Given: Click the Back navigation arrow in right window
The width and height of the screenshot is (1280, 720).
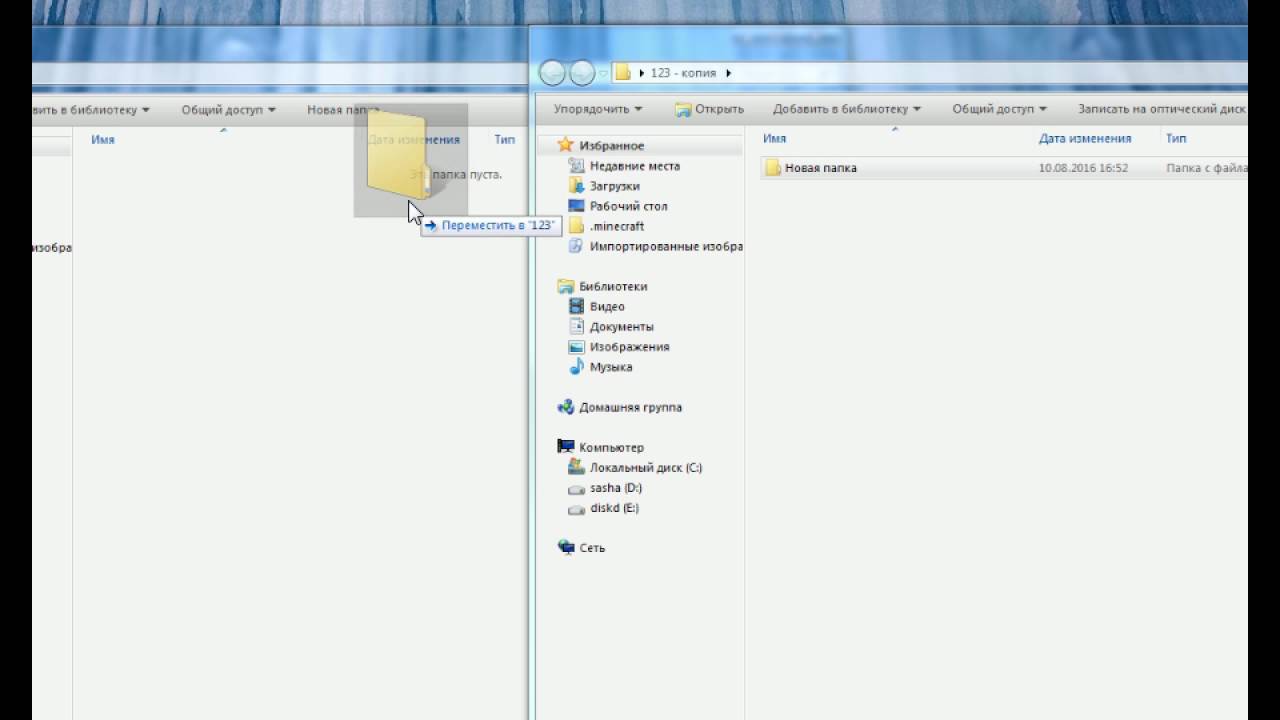Looking at the screenshot, I should coord(552,73).
